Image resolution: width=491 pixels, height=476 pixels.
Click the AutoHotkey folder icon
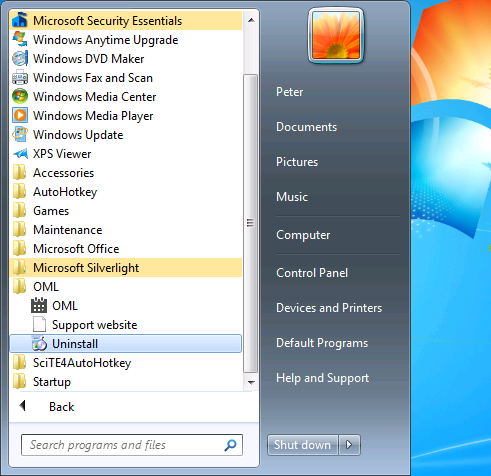(20, 192)
